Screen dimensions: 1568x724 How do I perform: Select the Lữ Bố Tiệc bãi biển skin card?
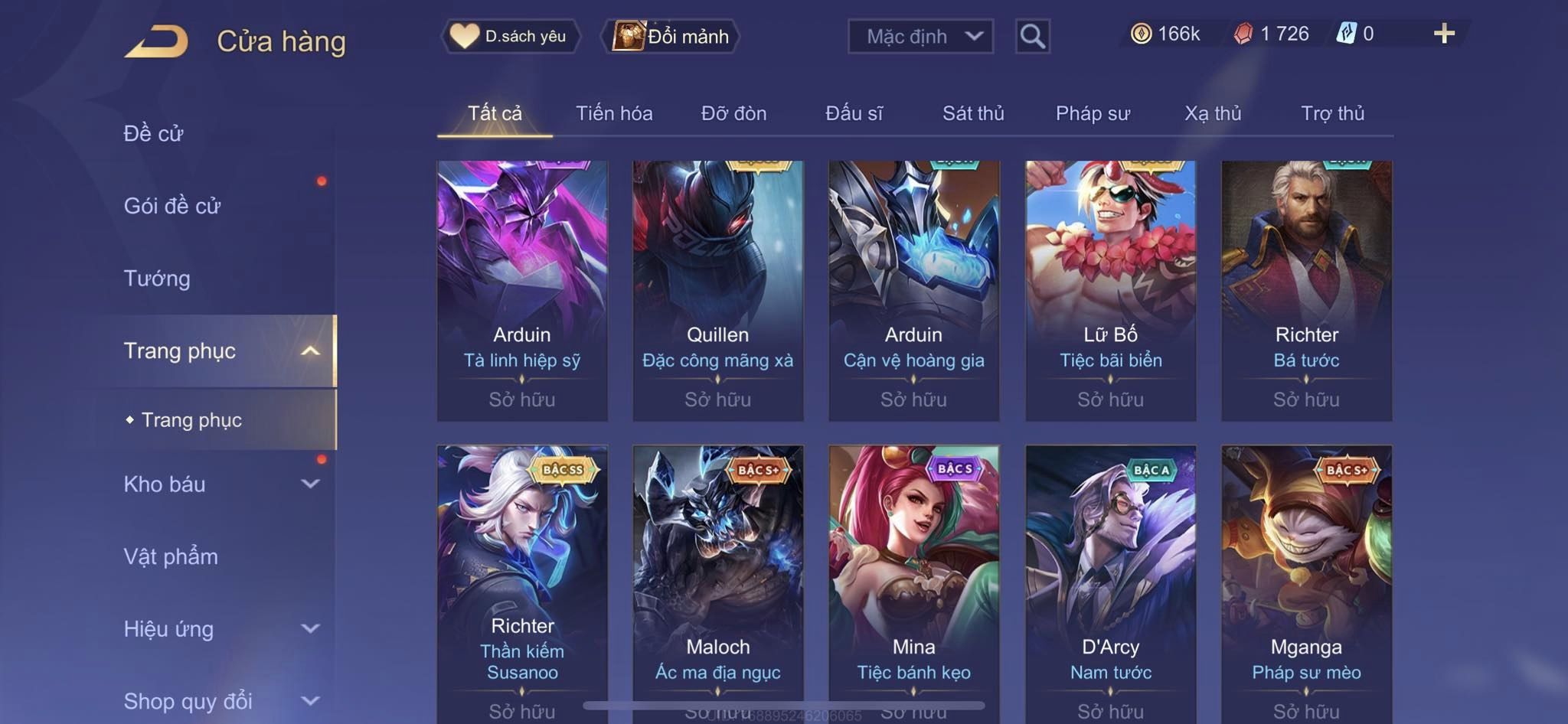coord(1110,291)
